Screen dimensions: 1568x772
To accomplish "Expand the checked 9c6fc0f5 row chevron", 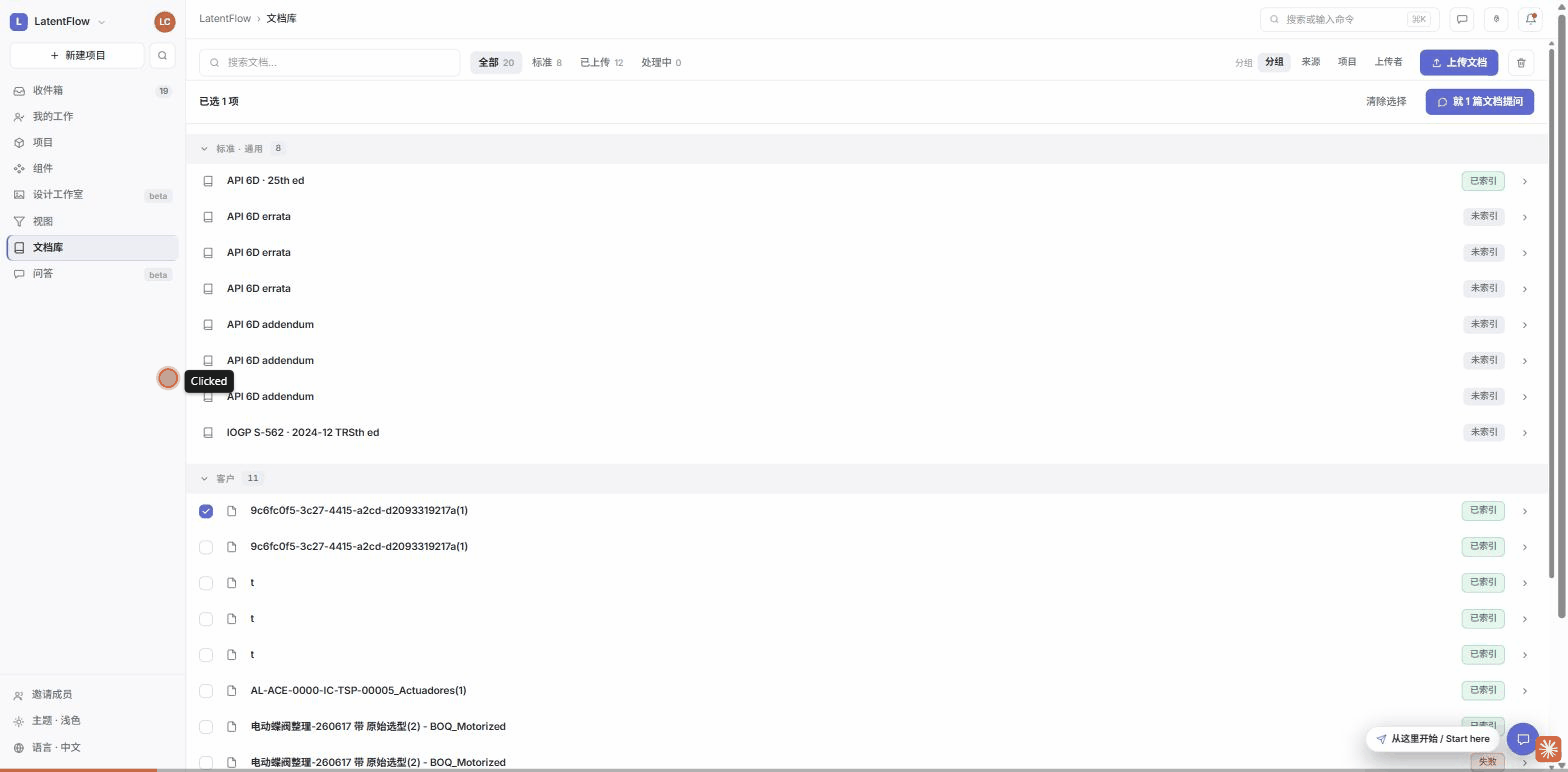I will [1524, 511].
